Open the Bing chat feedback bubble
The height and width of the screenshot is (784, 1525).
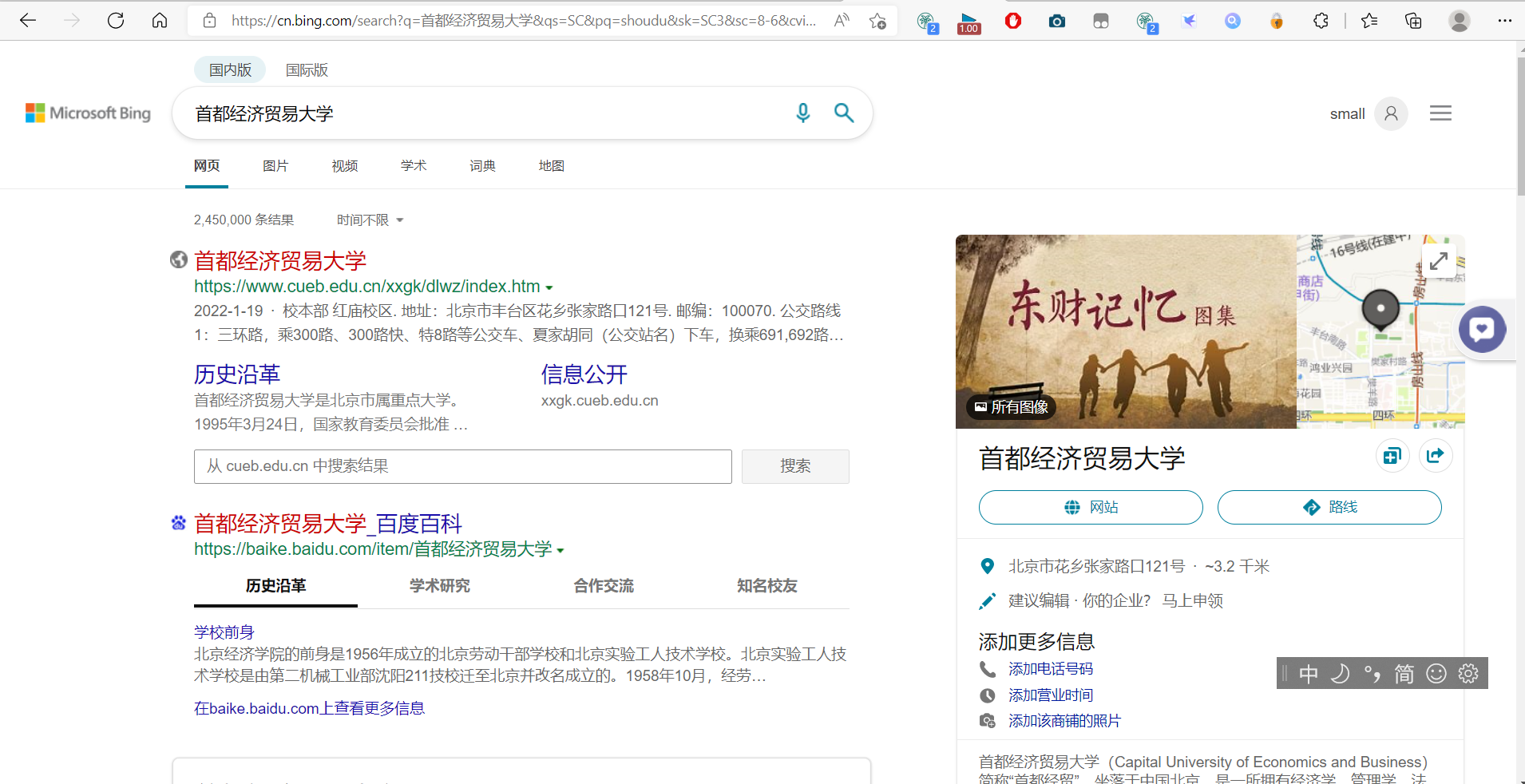tap(1483, 329)
